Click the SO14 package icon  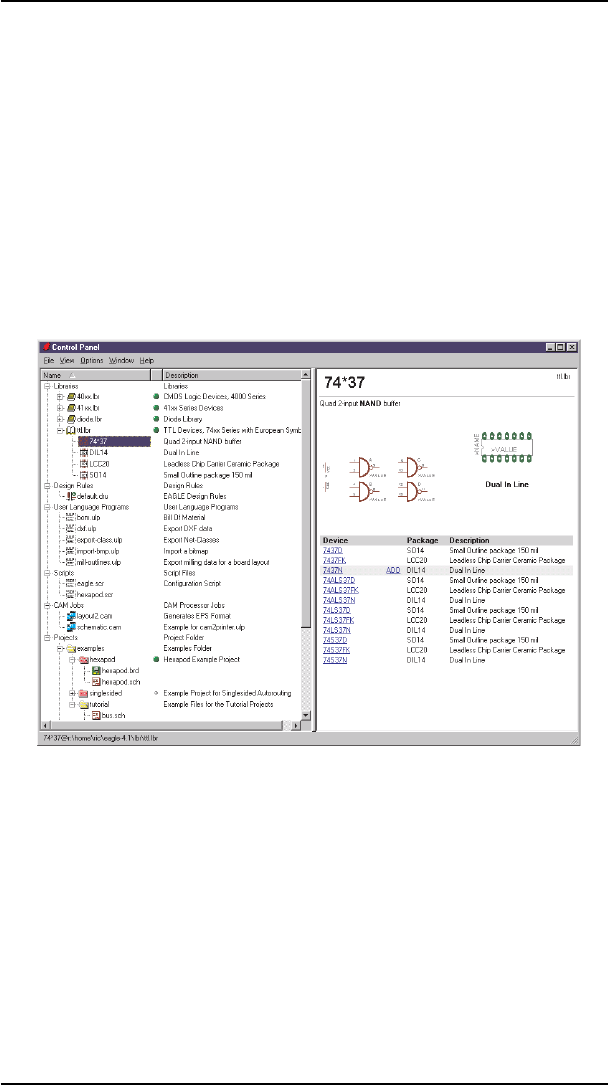[x=84, y=475]
